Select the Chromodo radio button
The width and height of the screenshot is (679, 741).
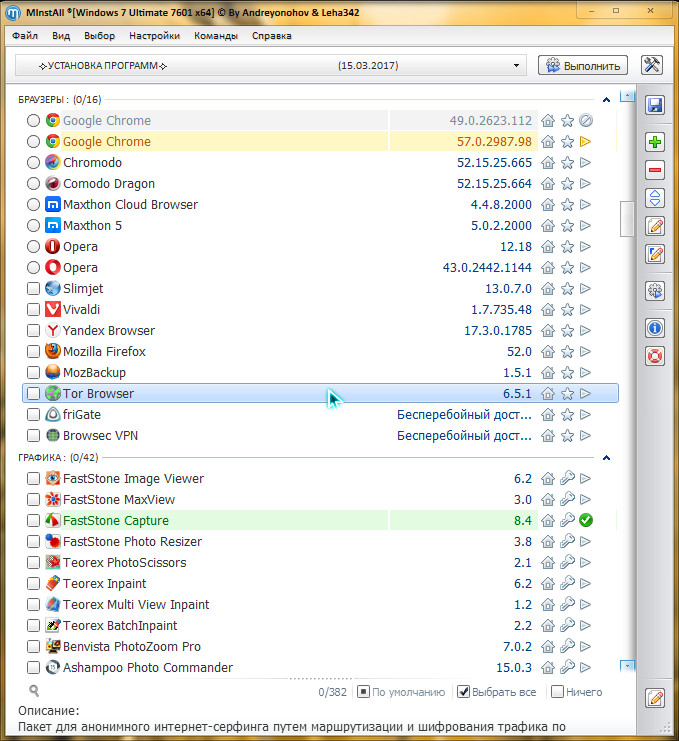[x=33, y=163]
